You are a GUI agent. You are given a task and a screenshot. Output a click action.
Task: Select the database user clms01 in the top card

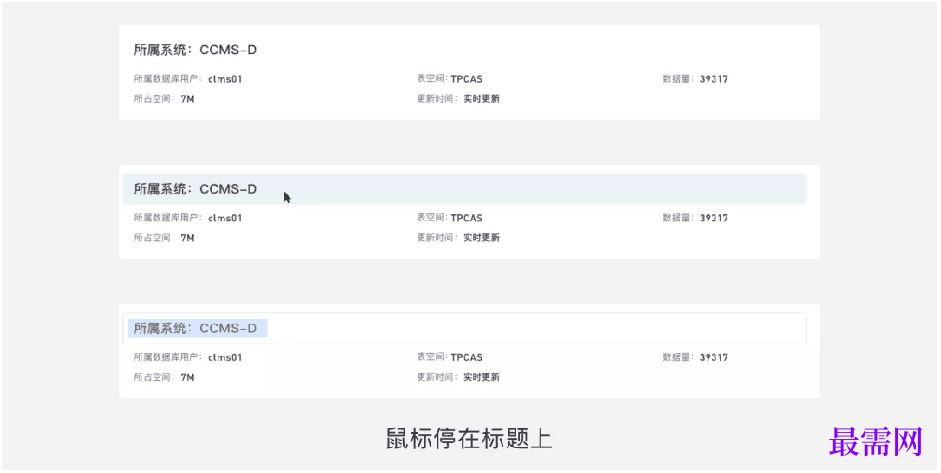point(225,79)
